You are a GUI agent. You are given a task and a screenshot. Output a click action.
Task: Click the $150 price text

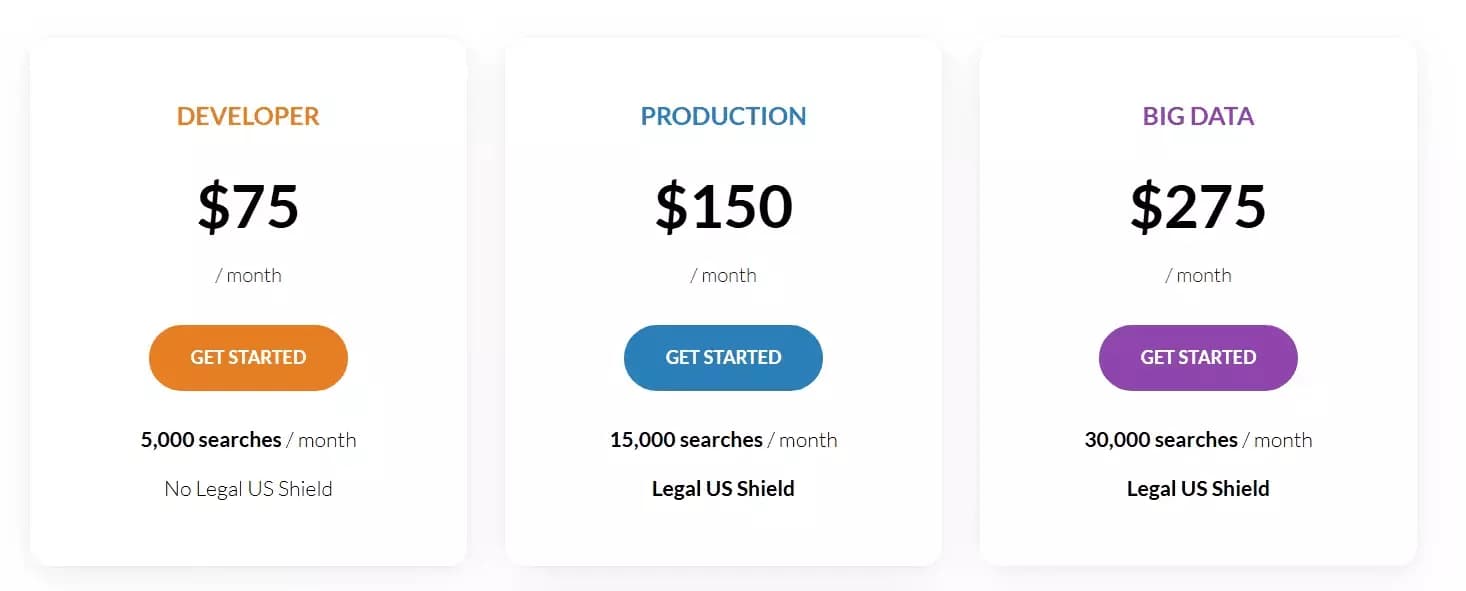click(x=722, y=207)
